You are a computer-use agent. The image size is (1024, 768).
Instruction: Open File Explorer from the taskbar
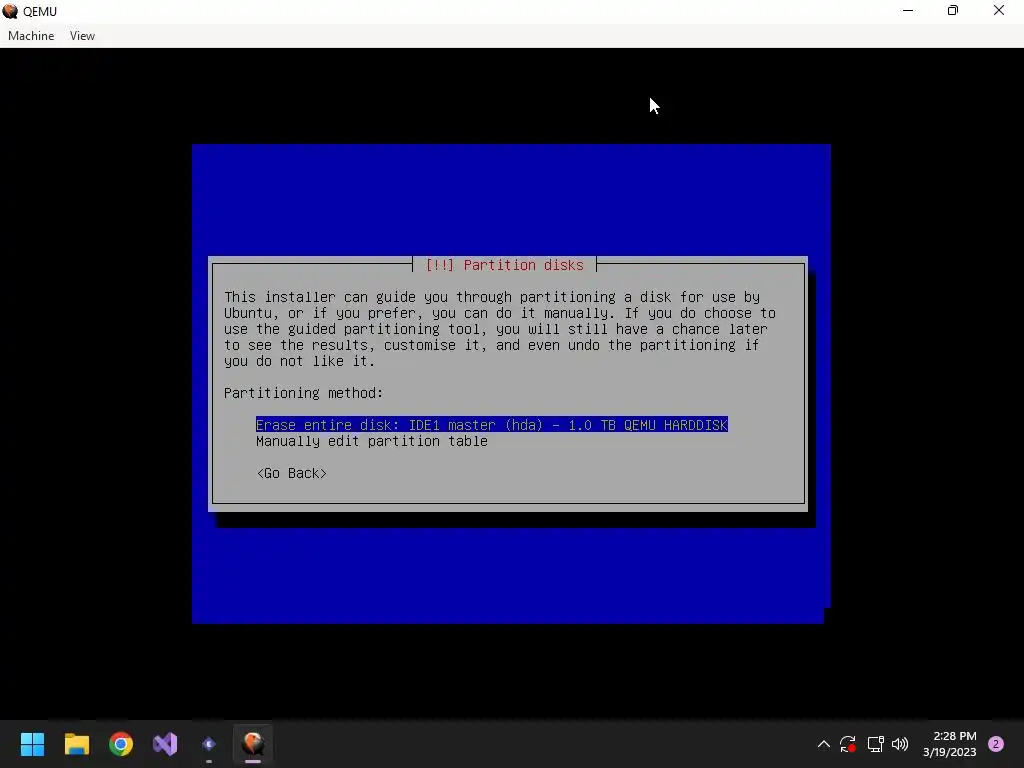[x=76, y=744]
